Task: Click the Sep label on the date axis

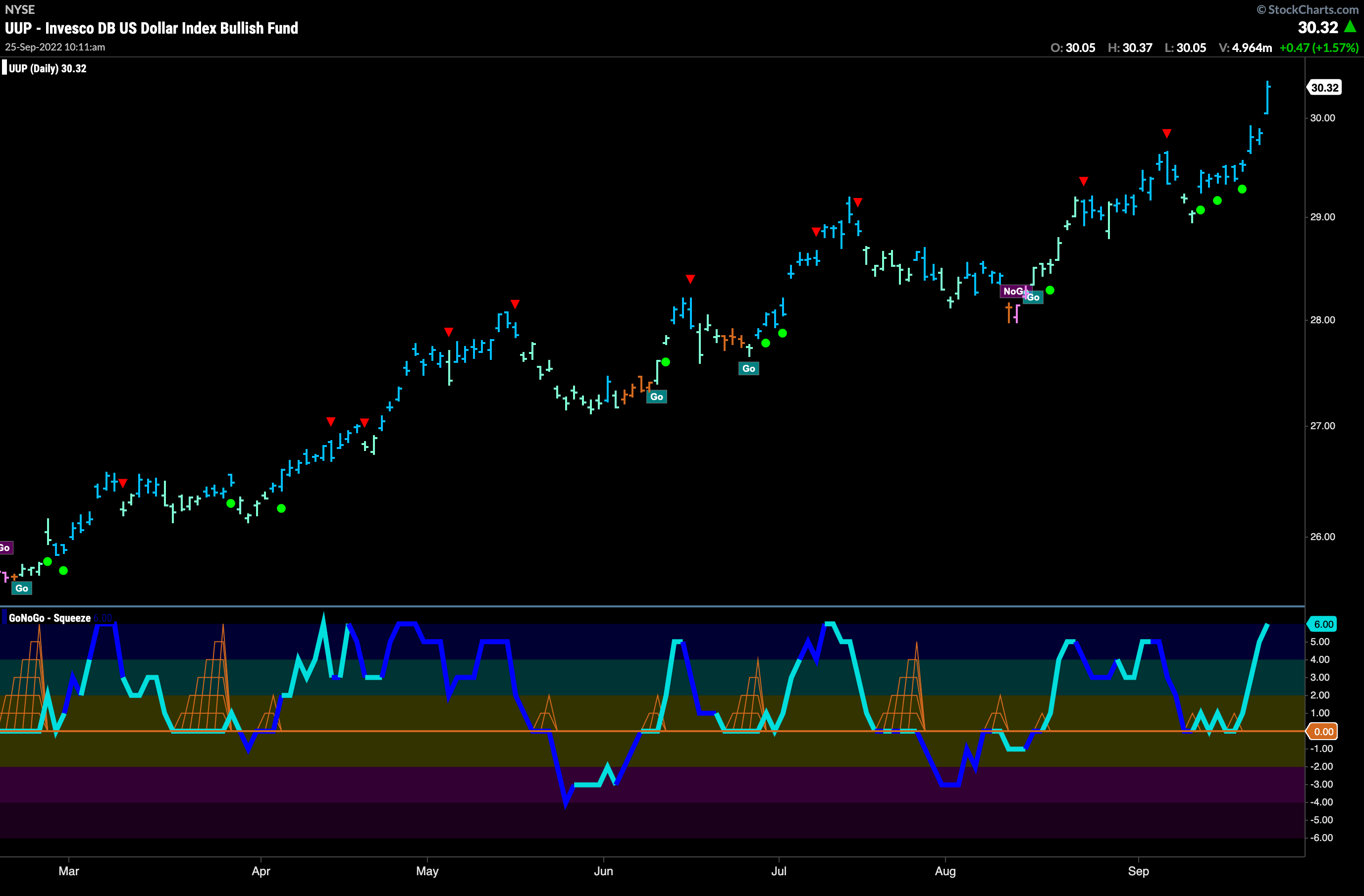Action: point(1138,871)
